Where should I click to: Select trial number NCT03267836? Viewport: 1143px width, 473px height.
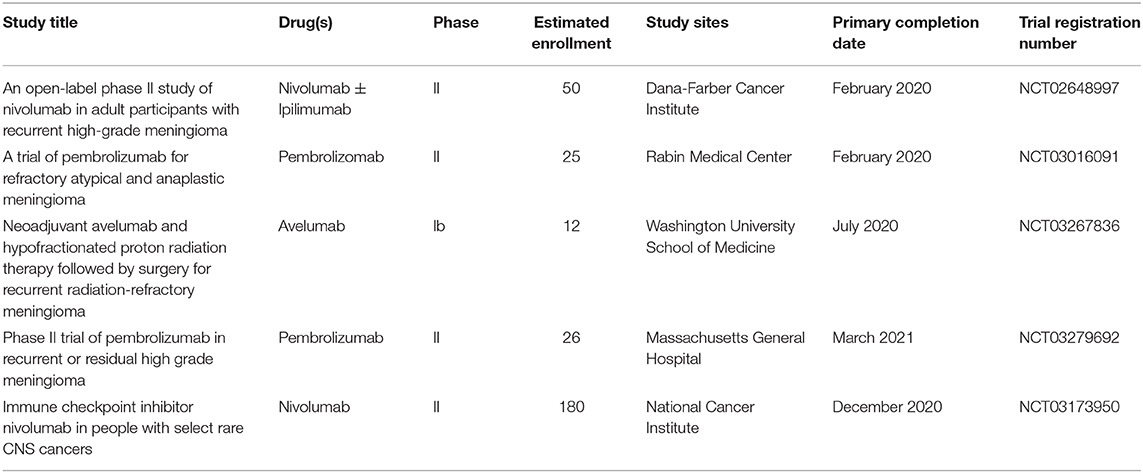1068,225
